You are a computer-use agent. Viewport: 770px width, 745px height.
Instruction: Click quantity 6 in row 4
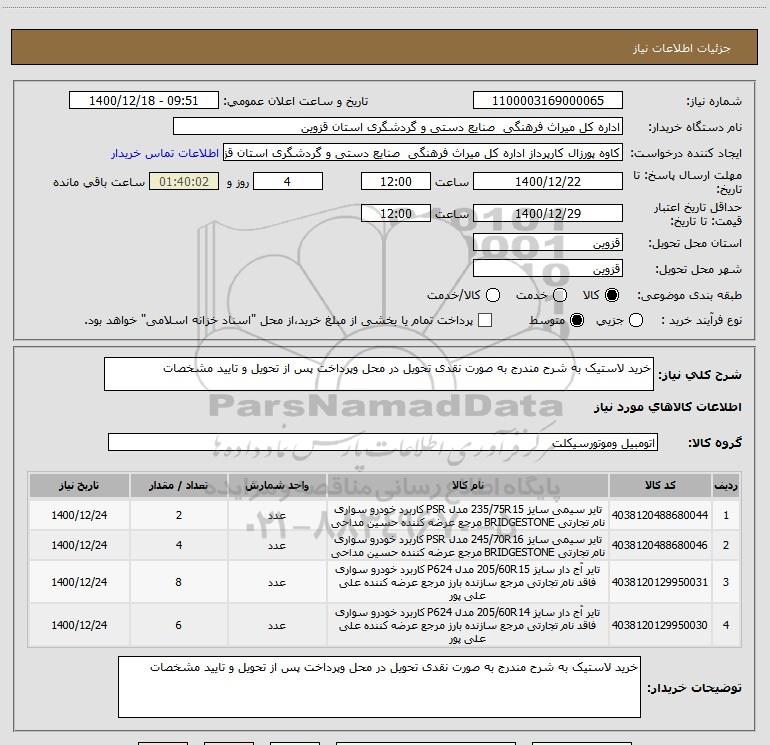click(179, 625)
